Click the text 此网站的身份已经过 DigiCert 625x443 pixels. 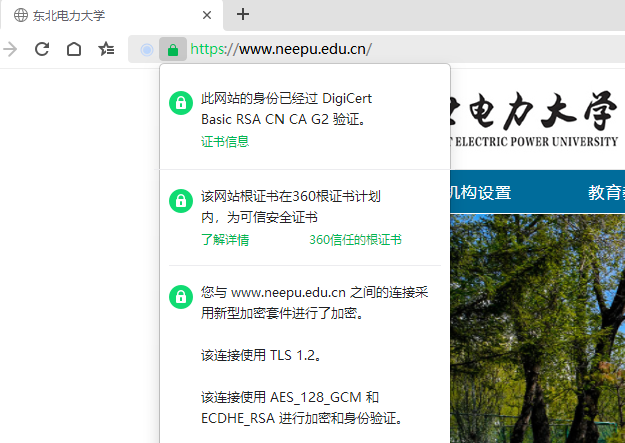point(286,98)
